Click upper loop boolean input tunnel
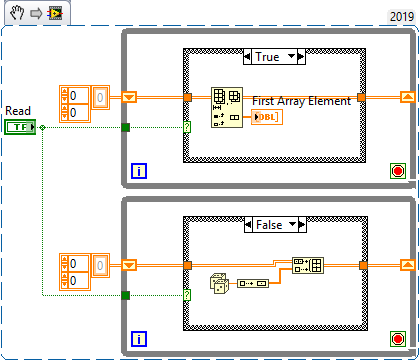The image size is (420, 361). coord(125,127)
